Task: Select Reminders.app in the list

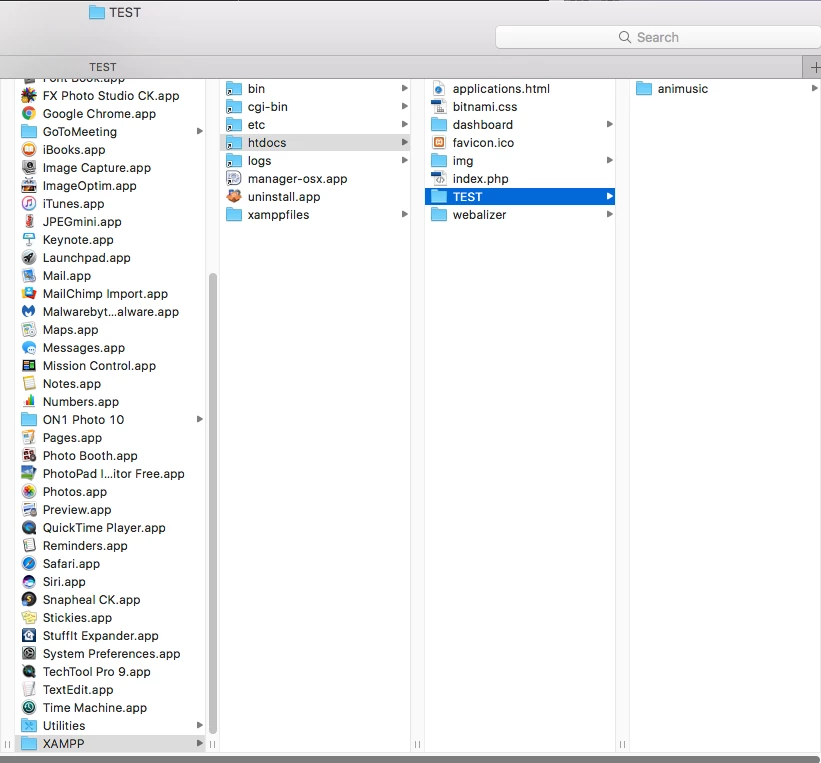Action: pyautogui.click(x=110, y=546)
